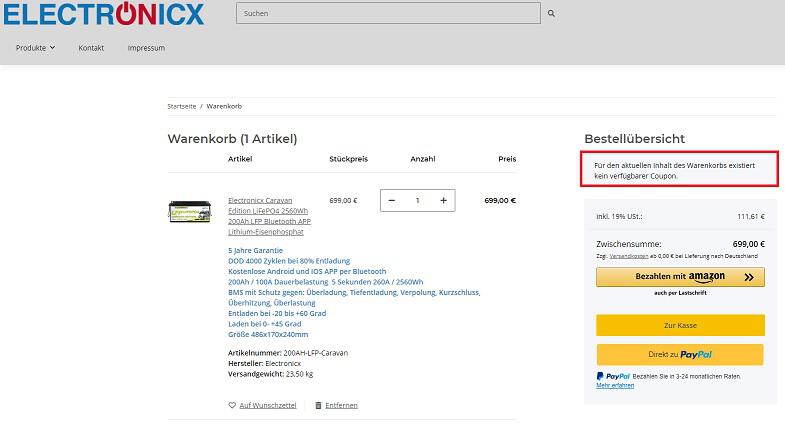Click the Hersteller Electronicx text
The image size is (785, 426).
264,363
